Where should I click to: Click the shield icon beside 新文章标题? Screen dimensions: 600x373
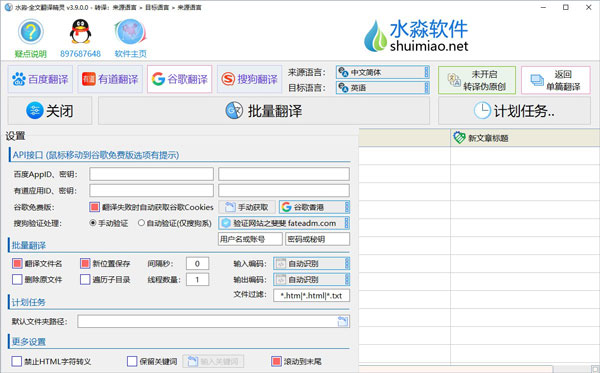coord(459,137)
